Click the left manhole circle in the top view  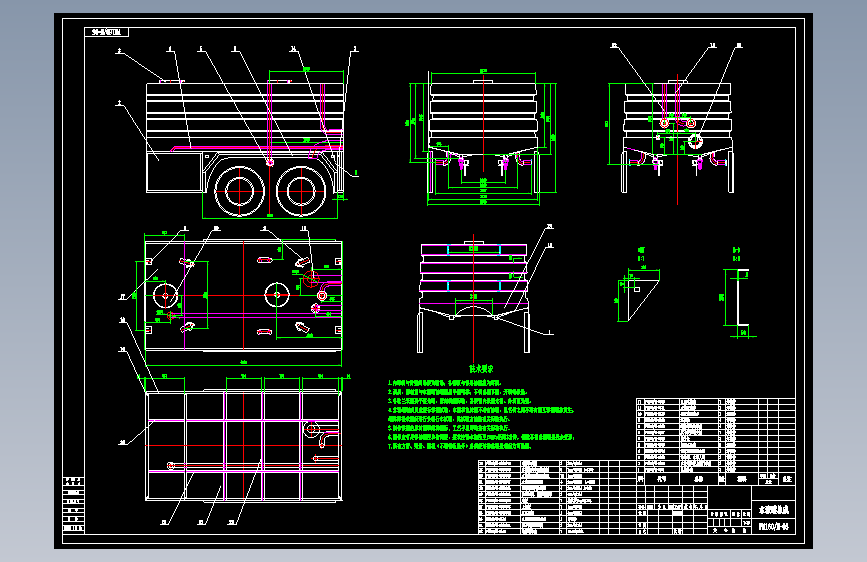pos(165,295)
